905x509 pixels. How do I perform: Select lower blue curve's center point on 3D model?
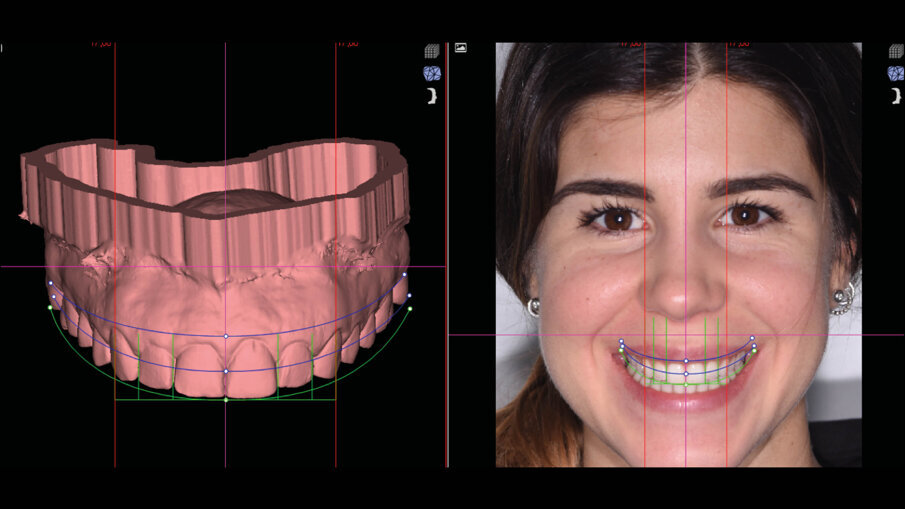point(226,372)
